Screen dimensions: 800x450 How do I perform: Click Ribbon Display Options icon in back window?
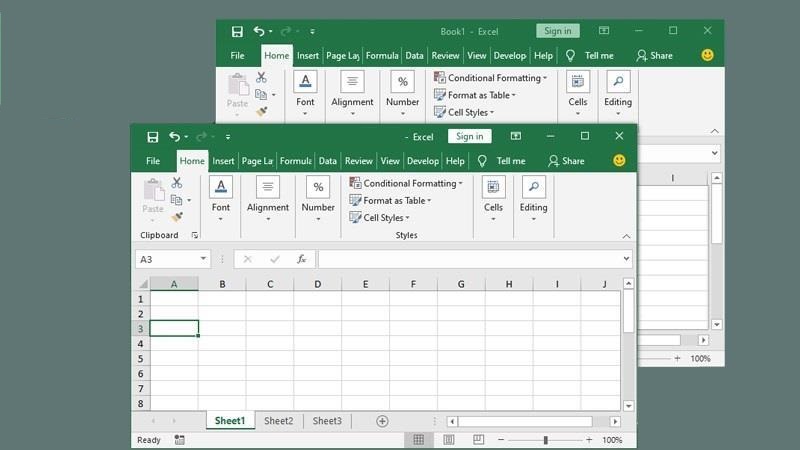[604, 31]
